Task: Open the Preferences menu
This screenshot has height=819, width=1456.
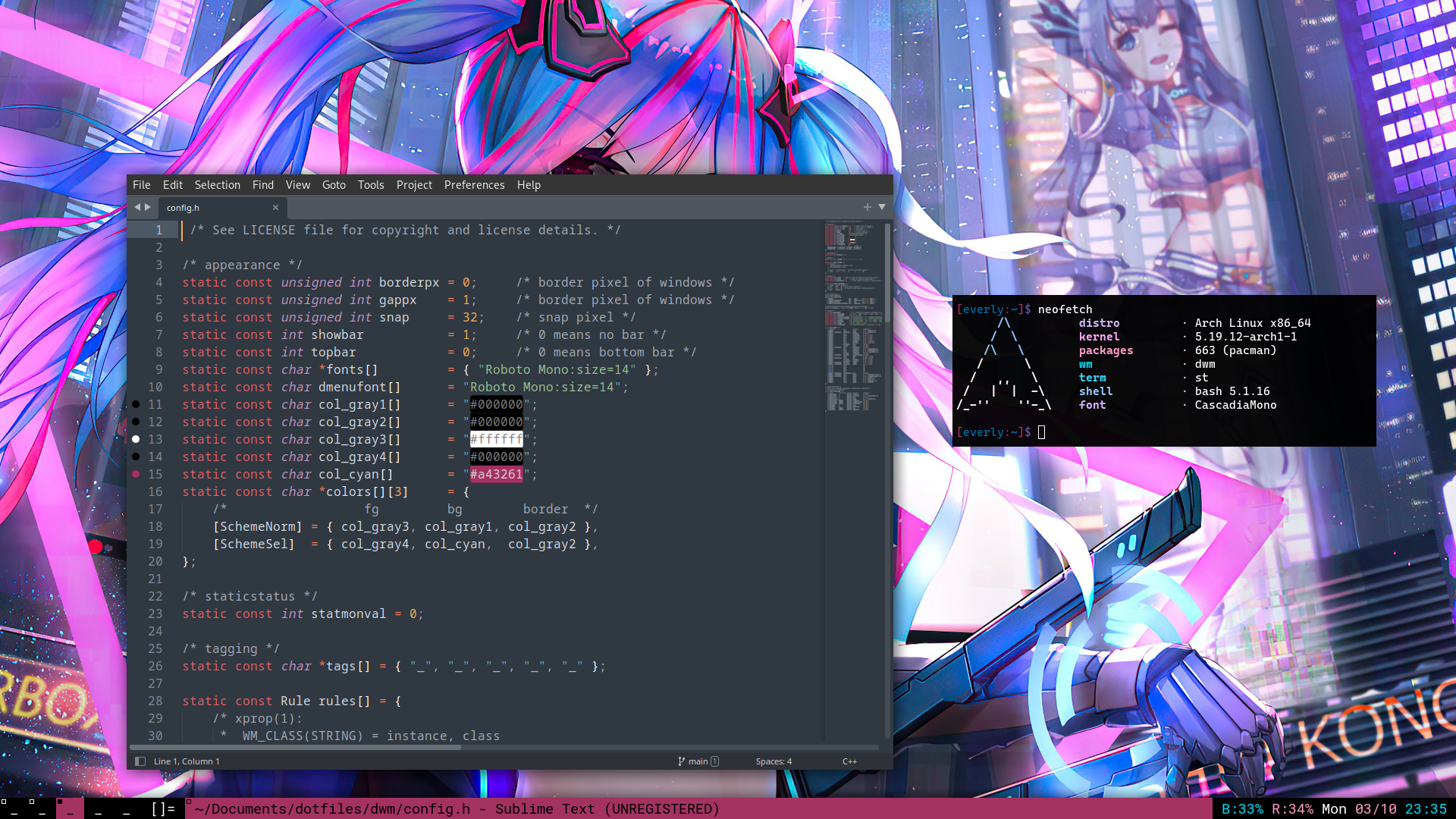Action: [474, 185]
